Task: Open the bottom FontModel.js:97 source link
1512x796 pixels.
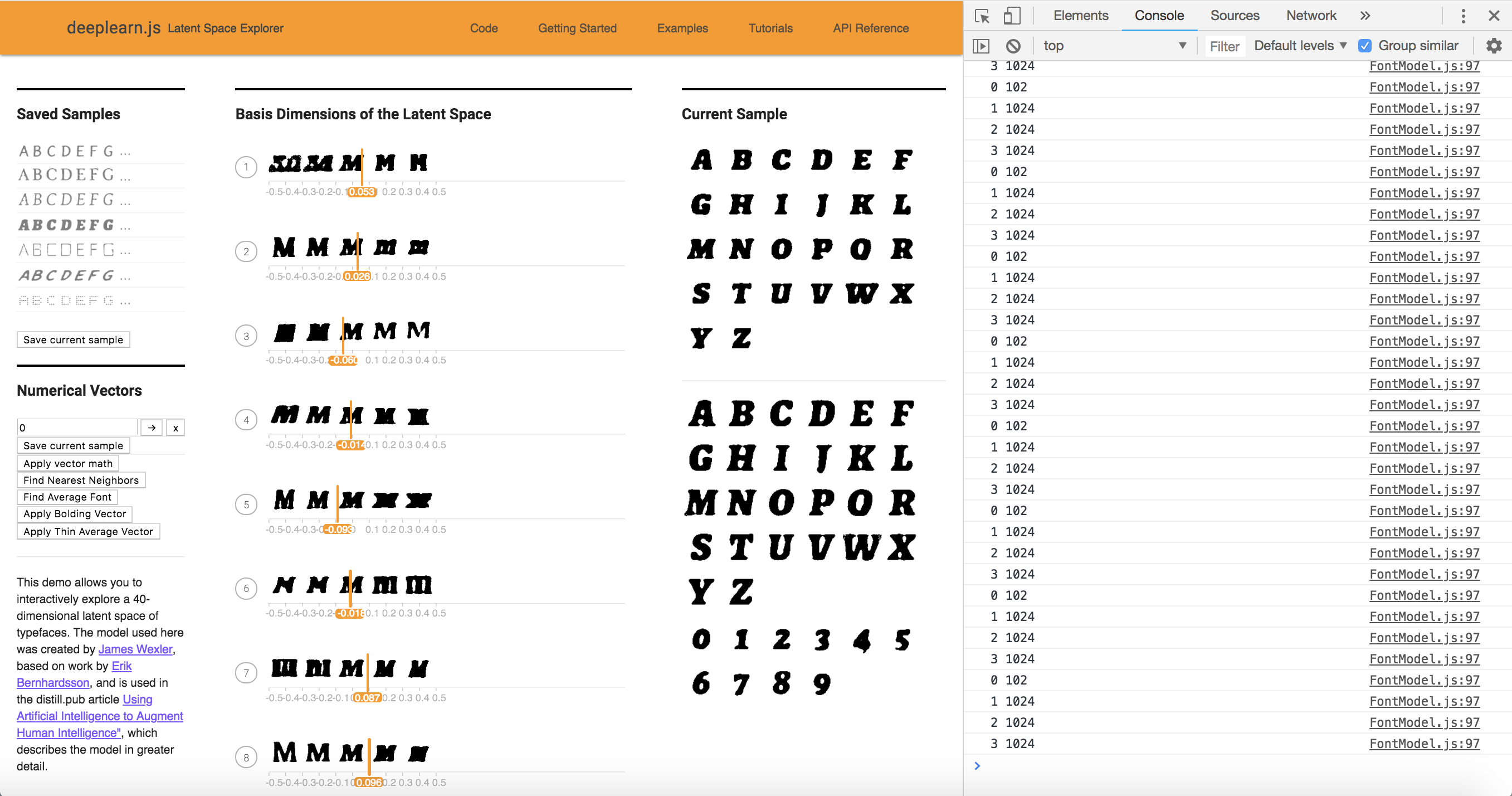Action: click(x=1424, y=744)
